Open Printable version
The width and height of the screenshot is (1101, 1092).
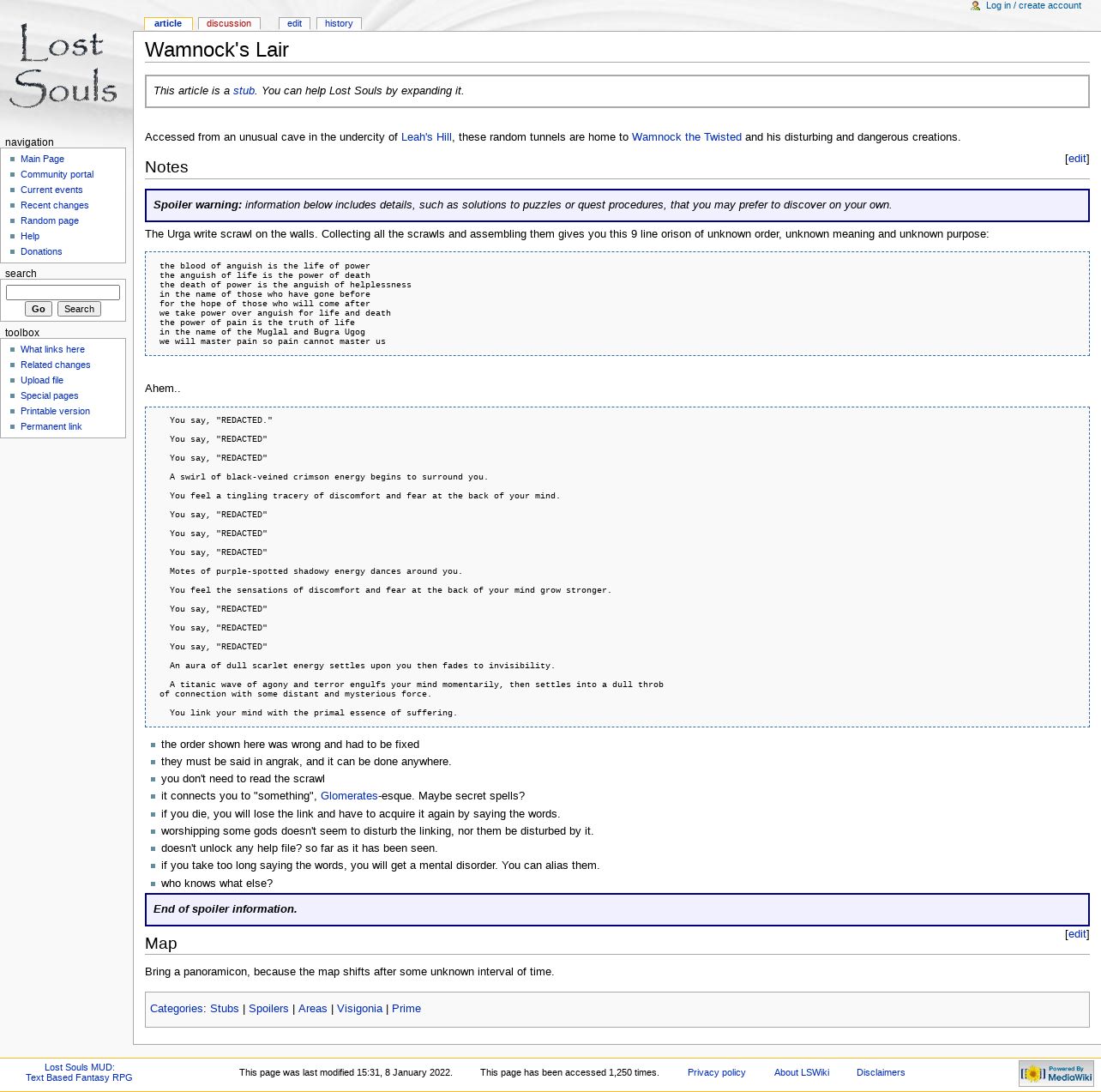point(55,412)
